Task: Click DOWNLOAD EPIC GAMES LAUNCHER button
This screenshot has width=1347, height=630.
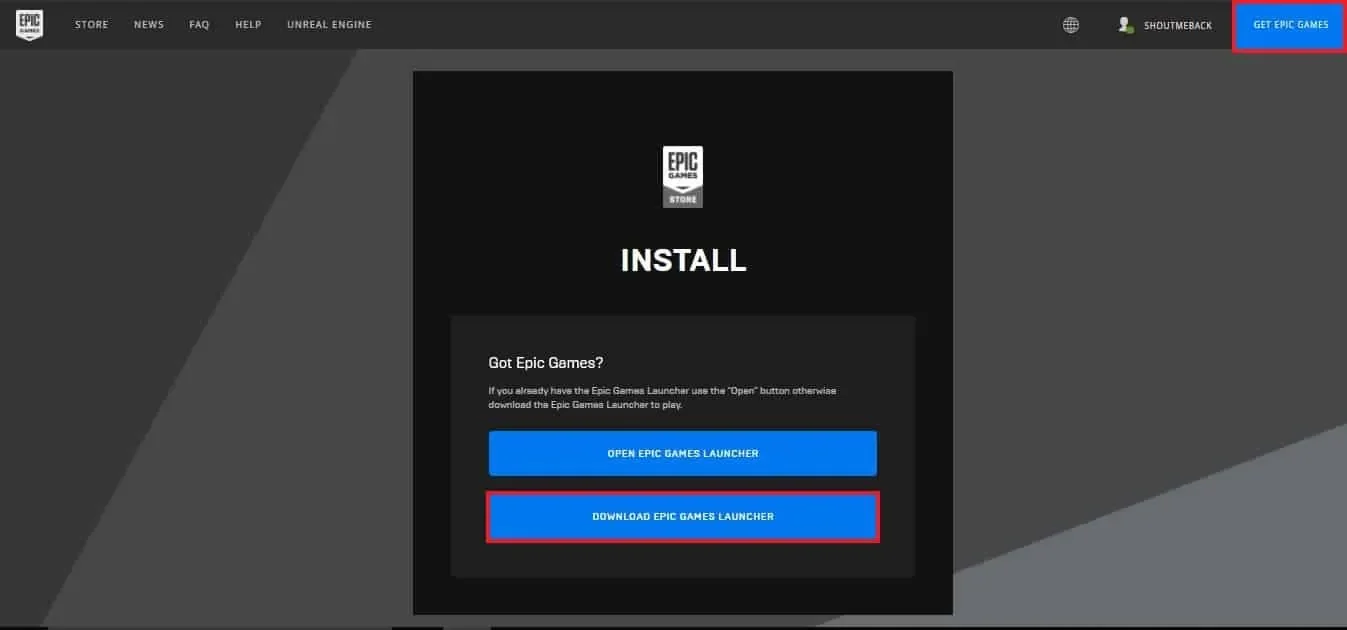Action: [x=683, y=517]
